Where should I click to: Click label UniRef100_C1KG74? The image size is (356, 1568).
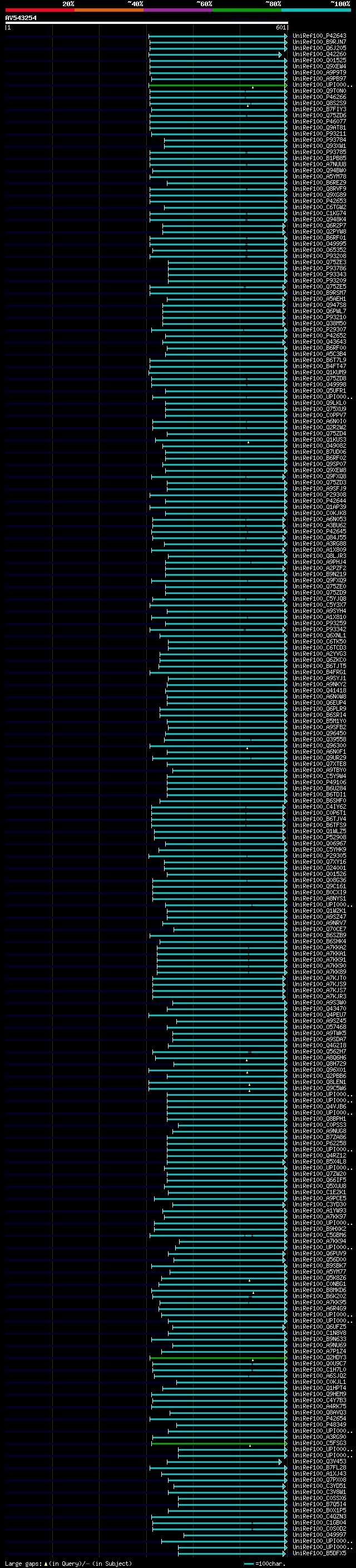(x=319, y=214)
